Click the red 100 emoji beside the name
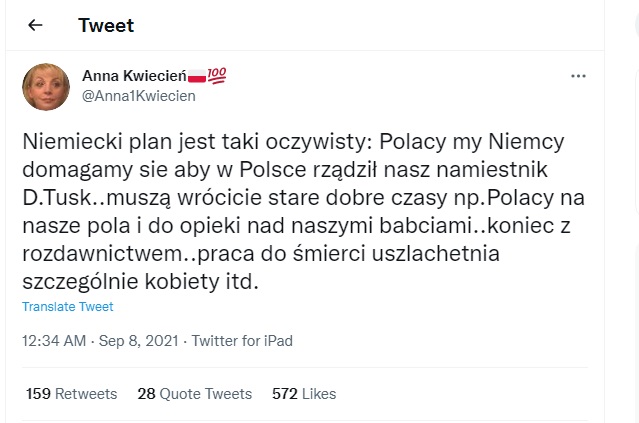 [x=216, y=77]
